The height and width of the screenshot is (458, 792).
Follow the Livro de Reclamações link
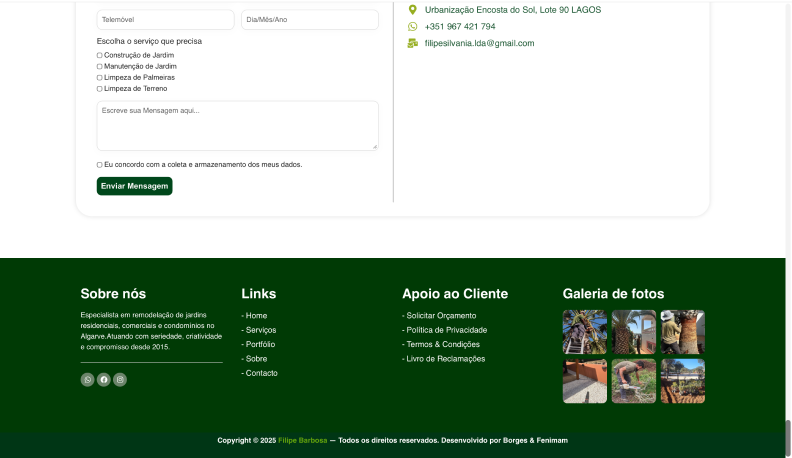445,358
